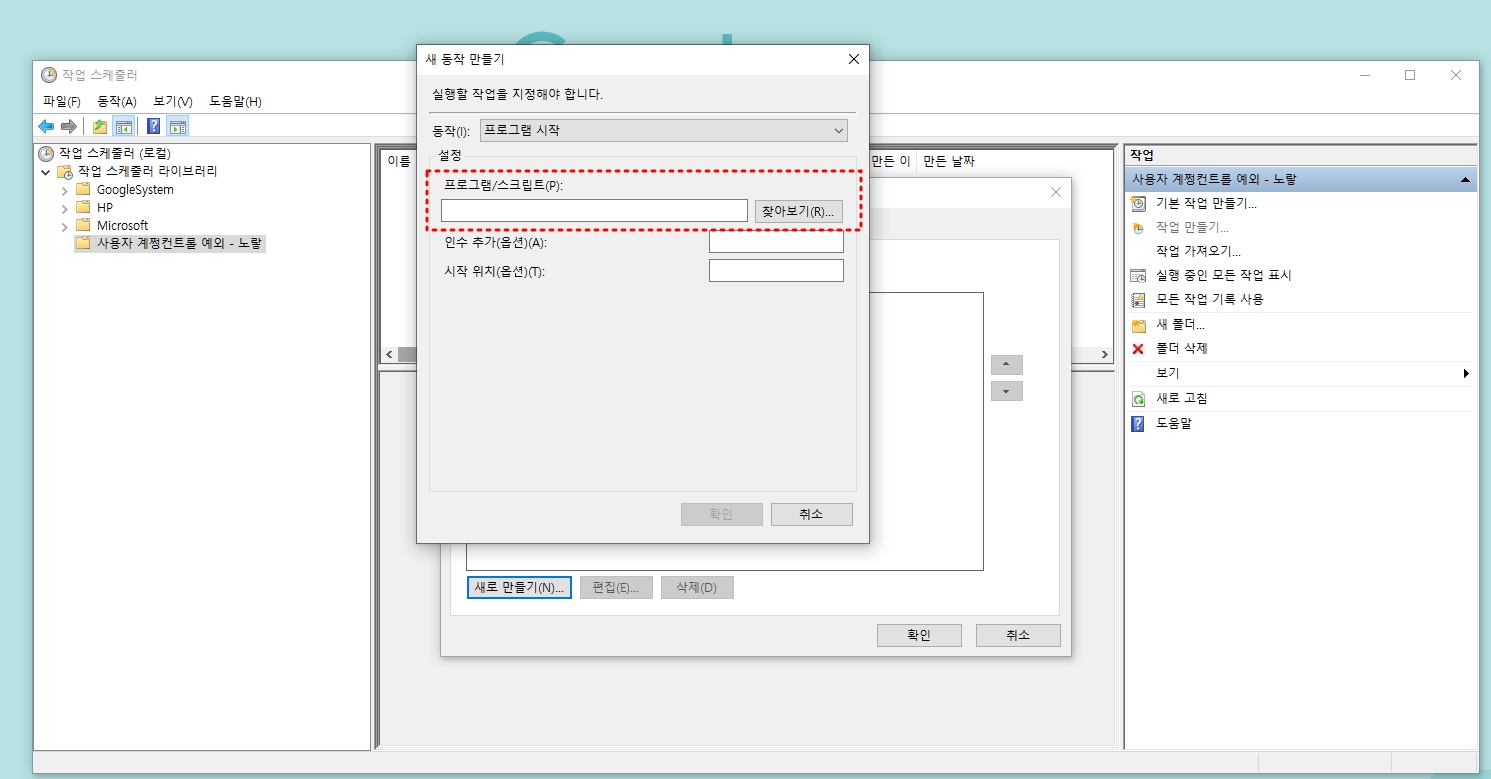This screenshot has width=1491, height=779.
Task: Open the 도움말(H) menu
Action: click(235, 101)
